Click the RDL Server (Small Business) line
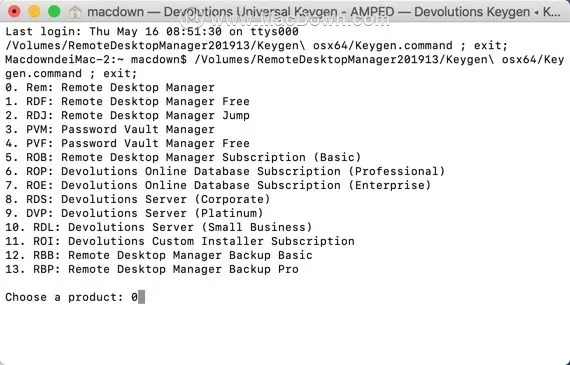This screenshot has width=570, height=365. [159, 227]
